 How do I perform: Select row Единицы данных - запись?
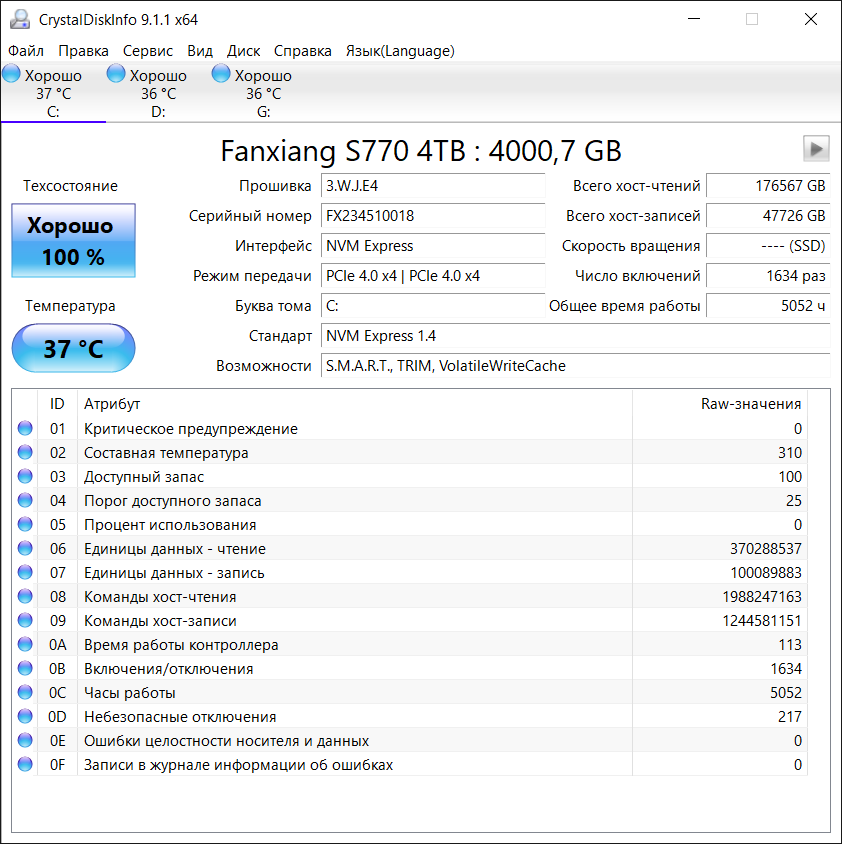tap(410, 573)
